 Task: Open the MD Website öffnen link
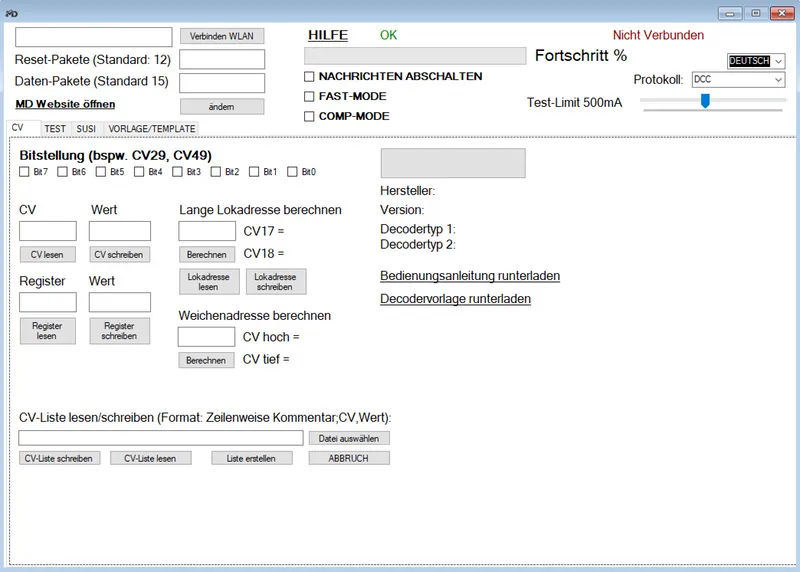click(x=65, y=104)
